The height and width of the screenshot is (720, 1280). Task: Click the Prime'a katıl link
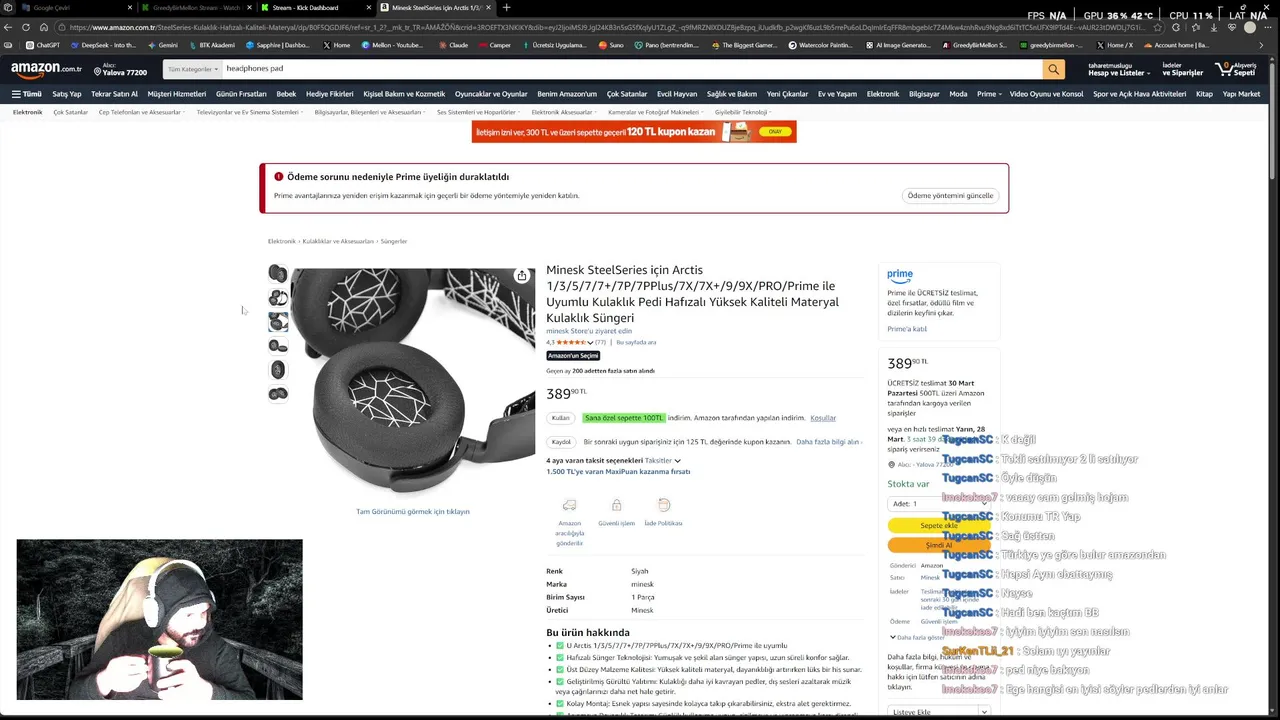907,329
